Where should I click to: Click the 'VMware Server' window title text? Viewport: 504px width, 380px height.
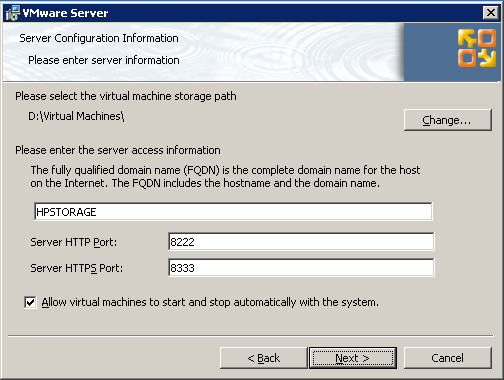coord(65,13)
